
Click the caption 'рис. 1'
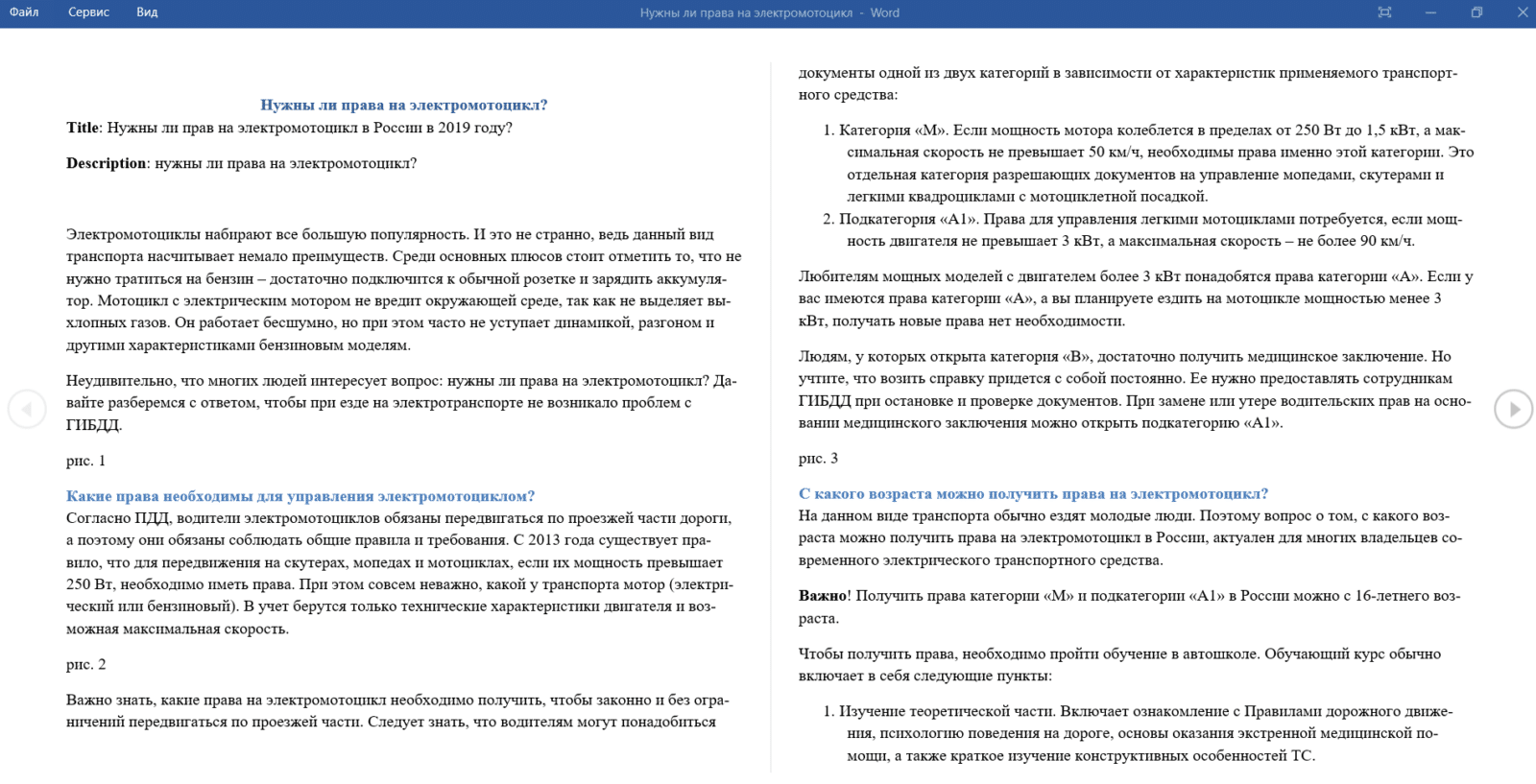pyautogui.click(x=85, y=461)
